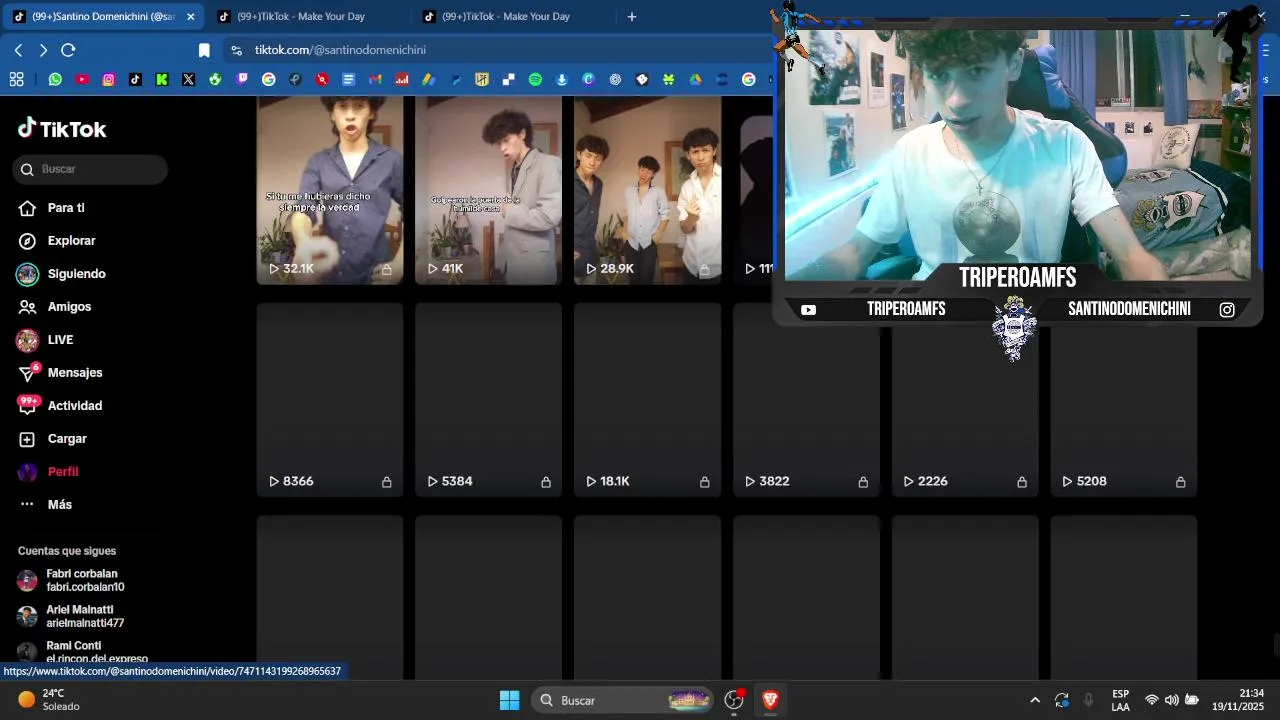The width and height of the screenshot is (1280, 720).
Task: Click the browser forward arrow
Action: pyautogui.click(x=43, y=50)
